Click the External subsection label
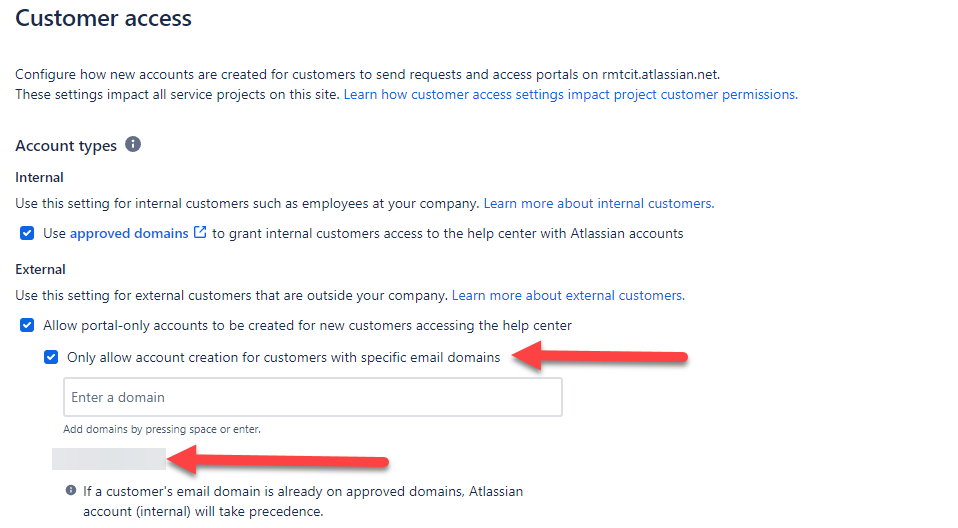Image resolution: width=958 pixels, height=528 pixels. tap(40, 270)
